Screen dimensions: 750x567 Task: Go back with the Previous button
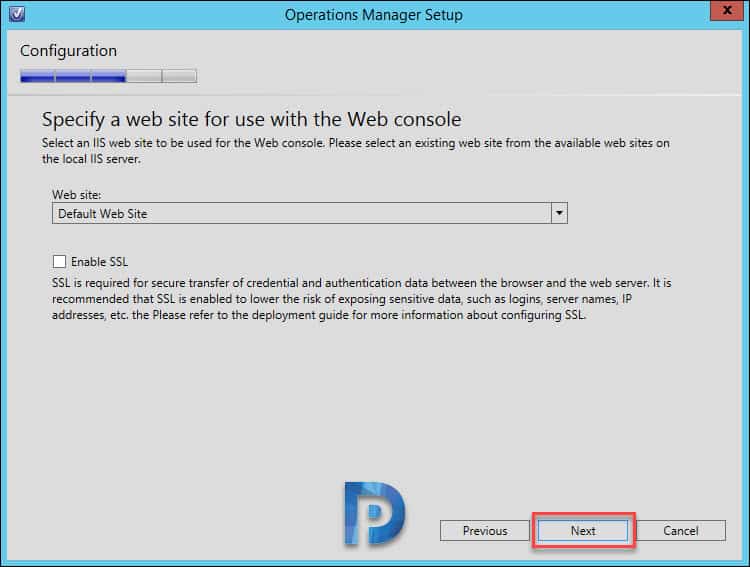coord(485,531)
